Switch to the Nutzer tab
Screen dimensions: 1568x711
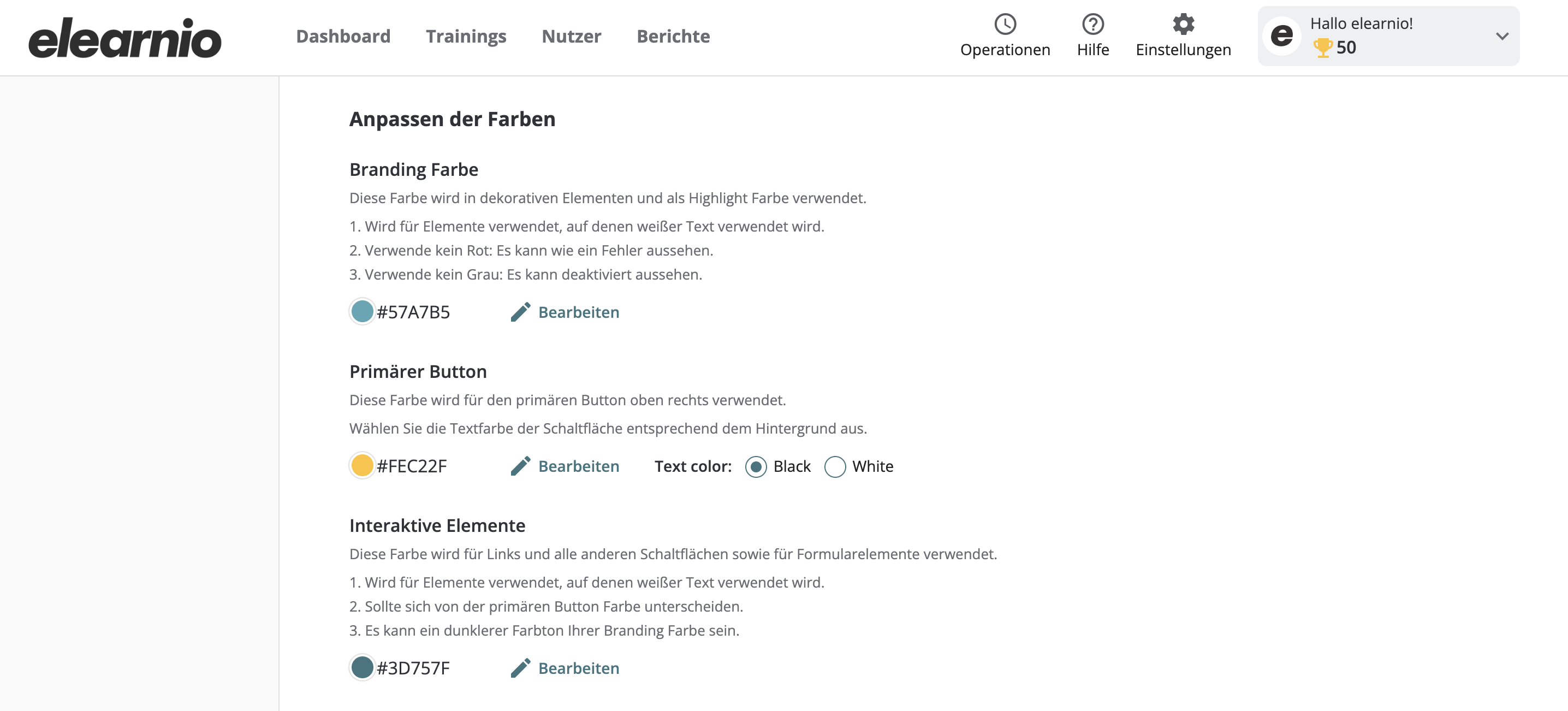(x=571, y=36)
